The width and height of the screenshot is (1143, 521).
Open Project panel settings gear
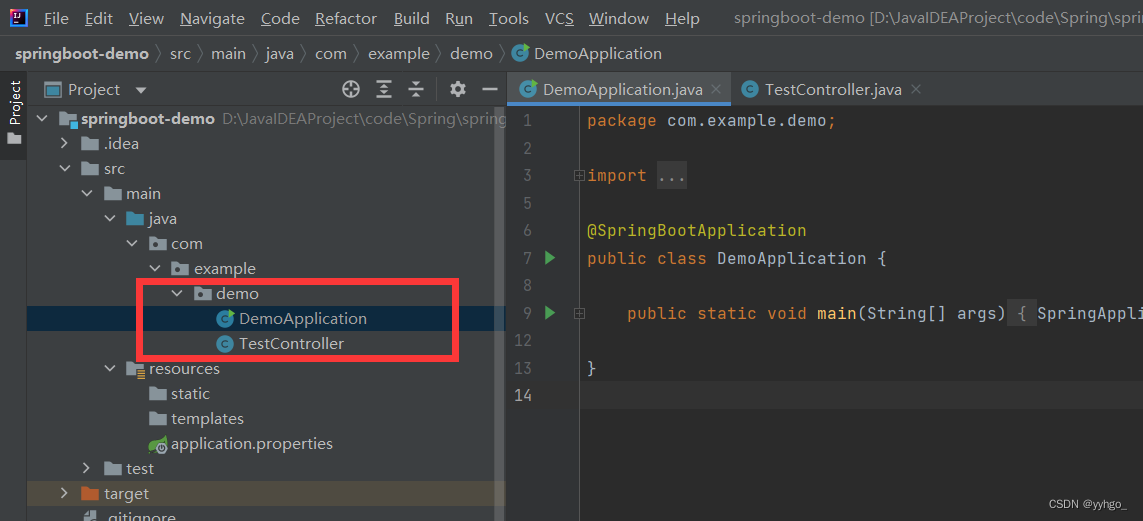click(x=458, y=90)
